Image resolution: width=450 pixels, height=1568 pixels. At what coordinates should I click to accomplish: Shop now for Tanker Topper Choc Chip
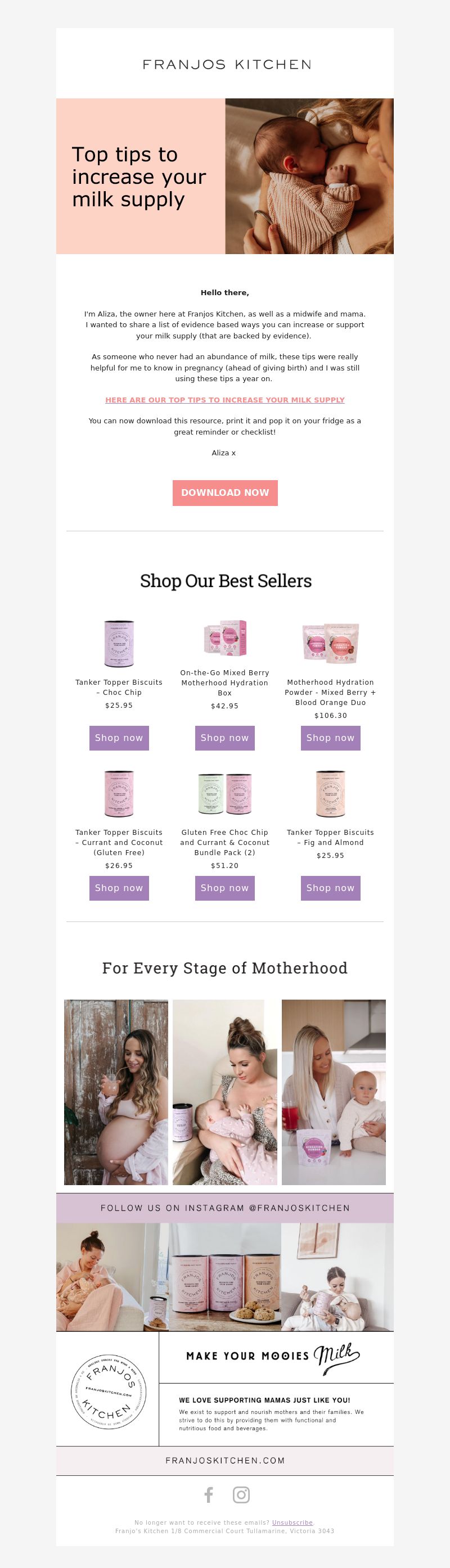point(119,738)
